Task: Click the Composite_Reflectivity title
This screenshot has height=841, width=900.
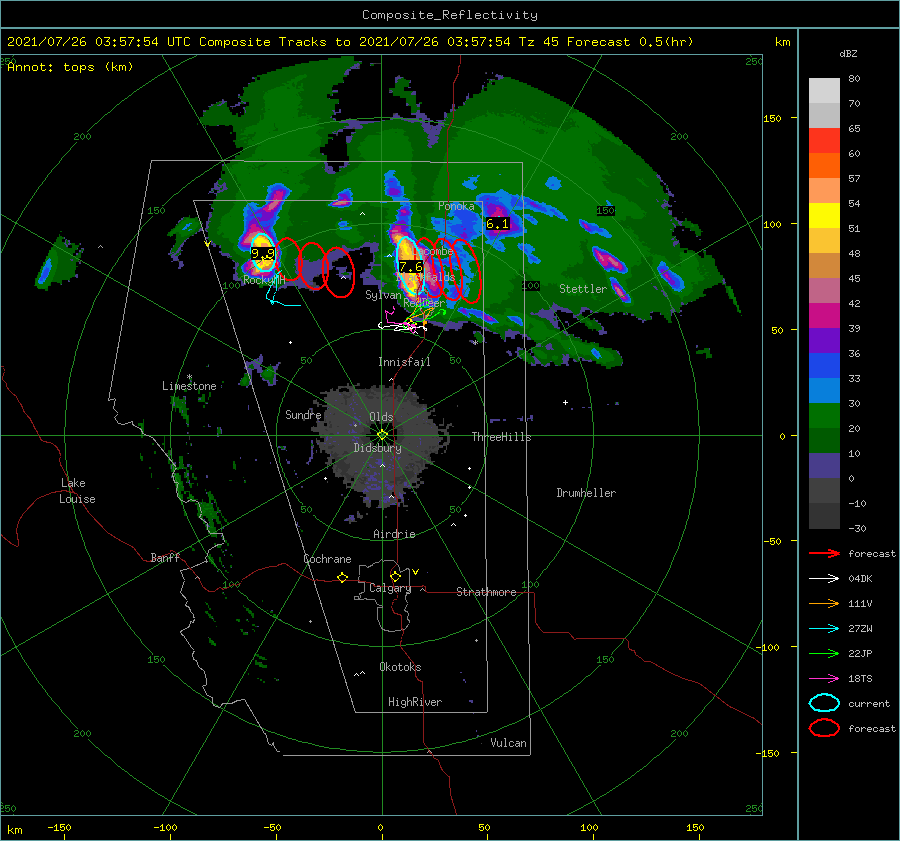Action: pos(449,15)
